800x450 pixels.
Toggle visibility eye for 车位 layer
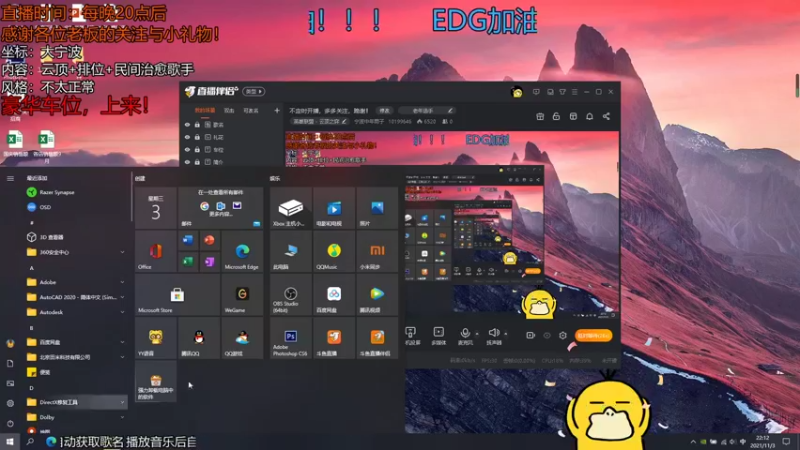click(187, 149)
